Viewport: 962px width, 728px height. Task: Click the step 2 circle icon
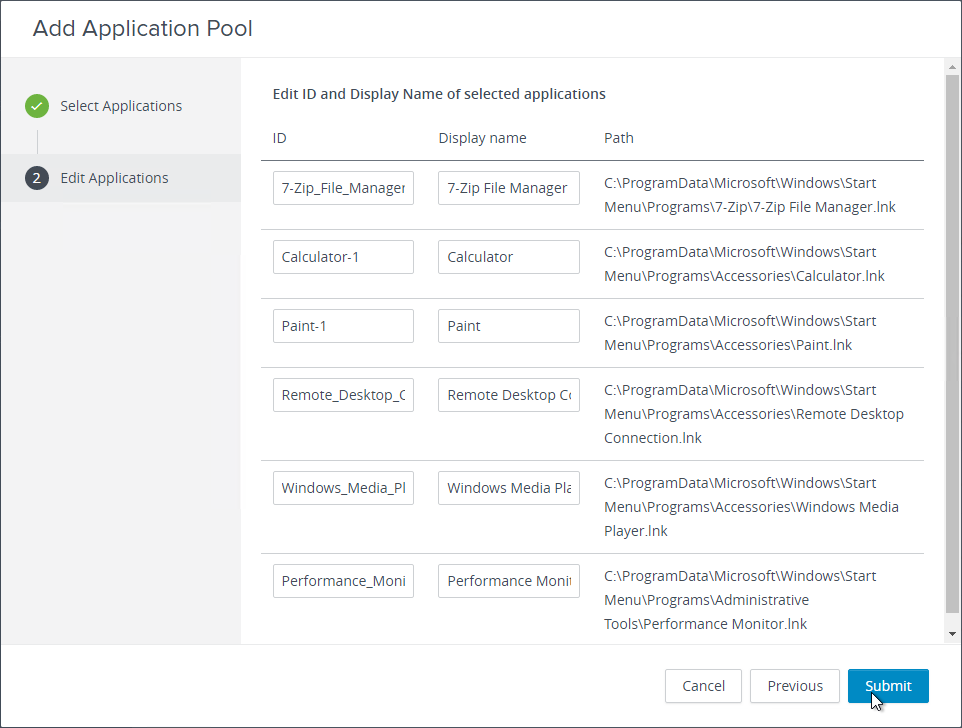(37, 178)
